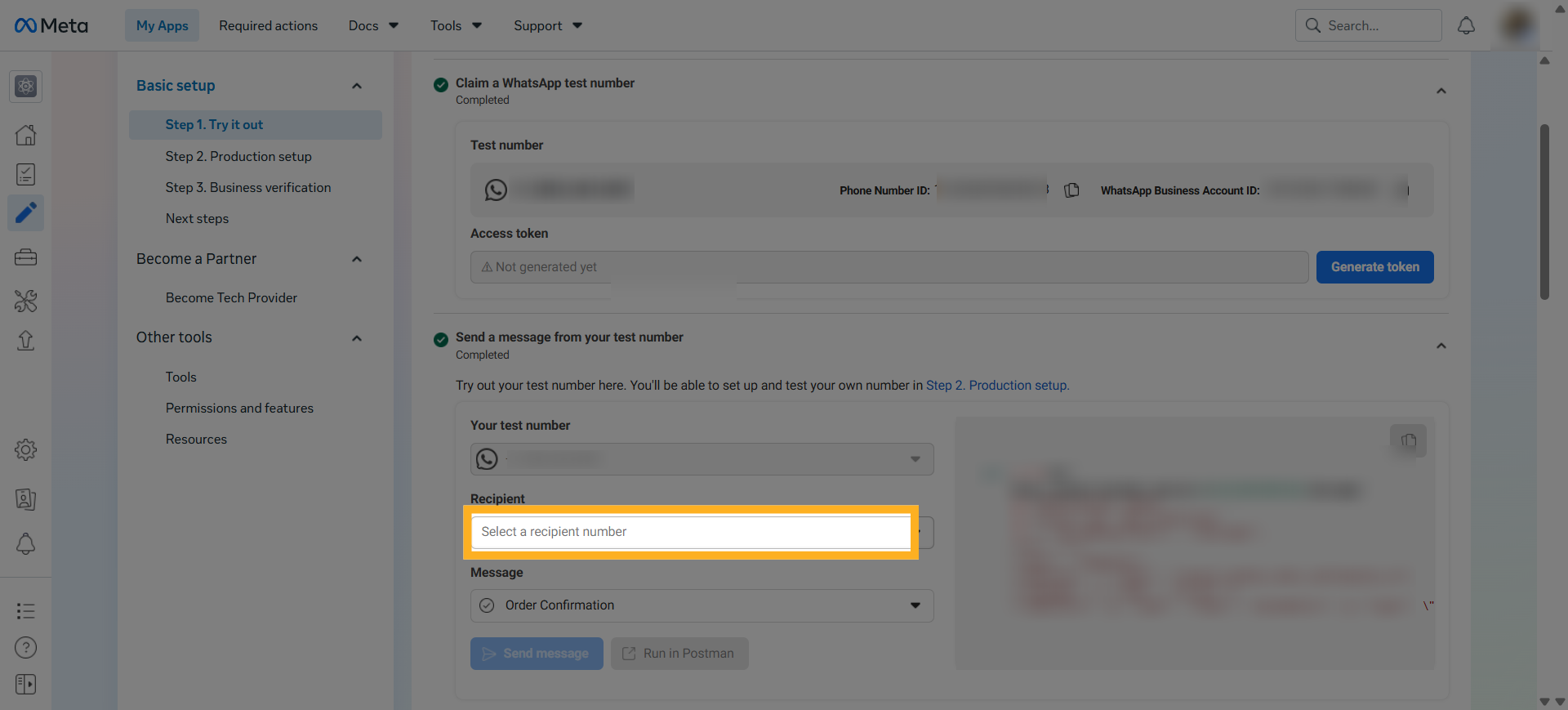Open notifications bell in top bar
Viewport: 1568px width, 710px height.
1467,25
